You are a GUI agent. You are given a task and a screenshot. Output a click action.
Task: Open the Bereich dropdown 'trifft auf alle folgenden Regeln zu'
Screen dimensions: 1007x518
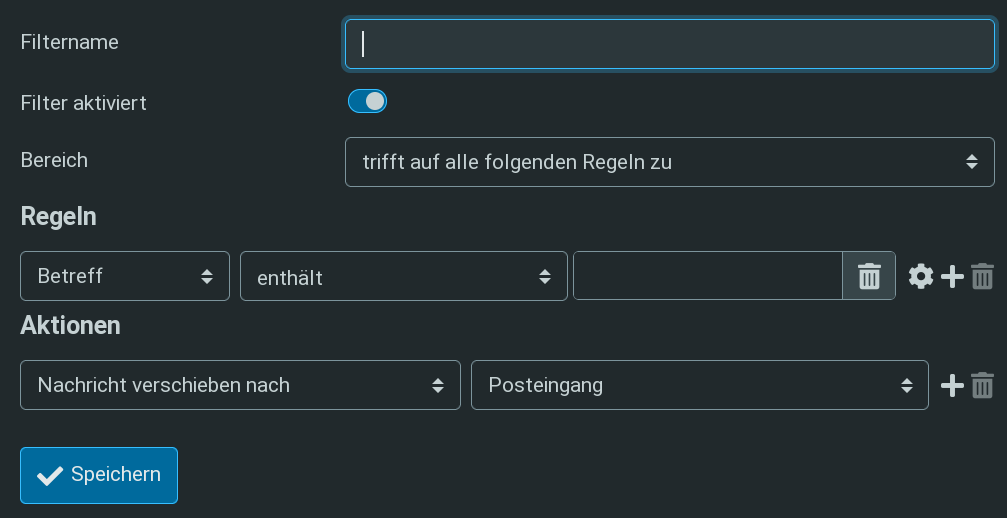670,162
